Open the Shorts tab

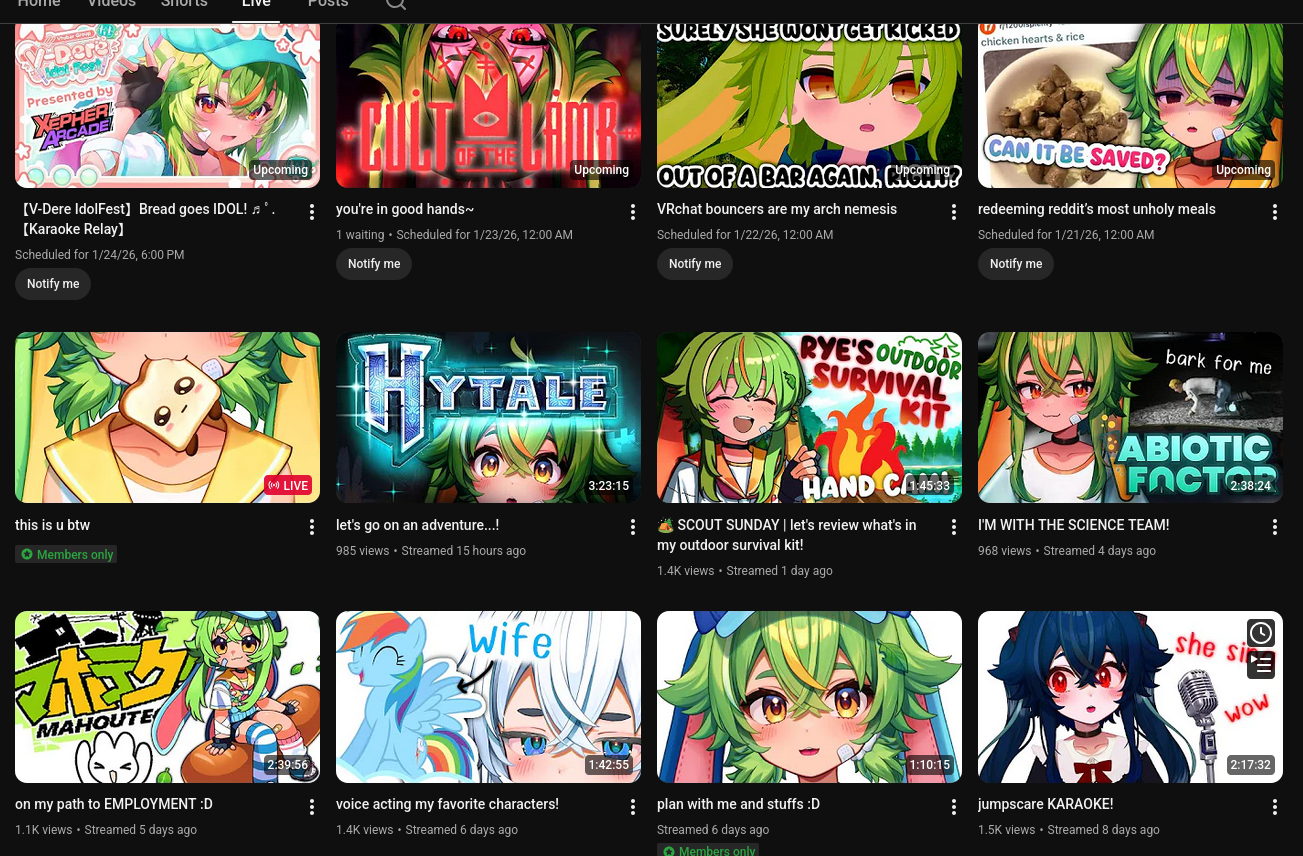click(184, 4)
